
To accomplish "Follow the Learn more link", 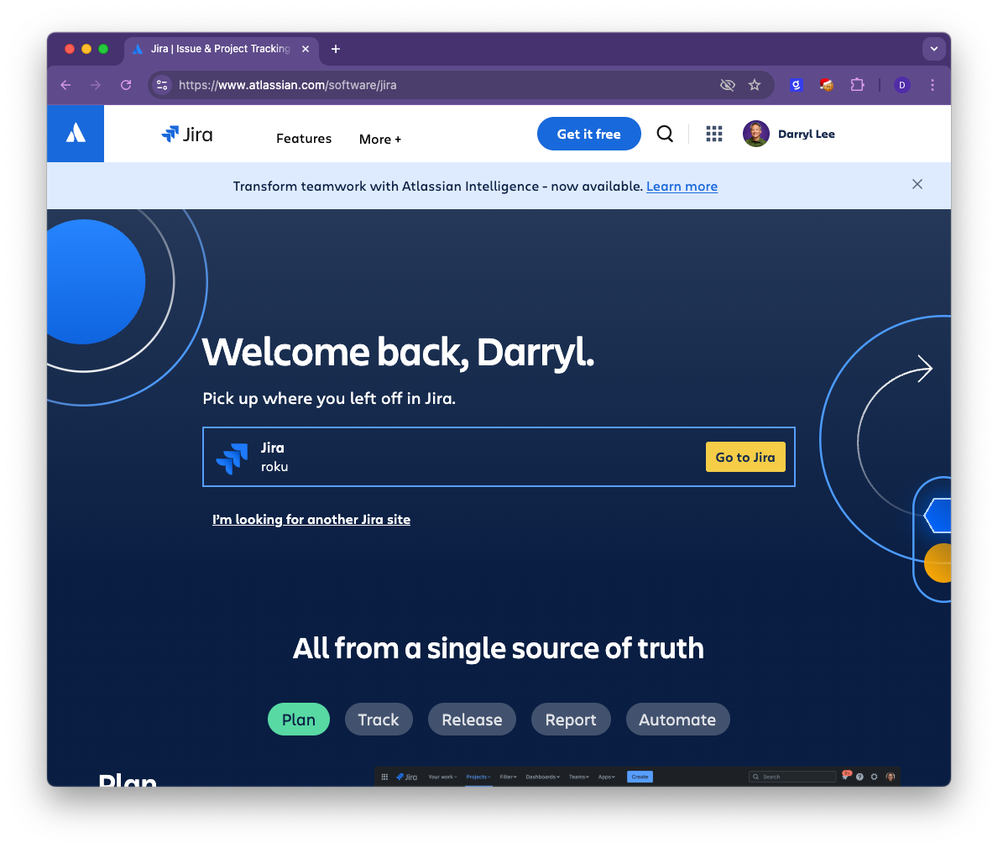I will coord(682,186).
